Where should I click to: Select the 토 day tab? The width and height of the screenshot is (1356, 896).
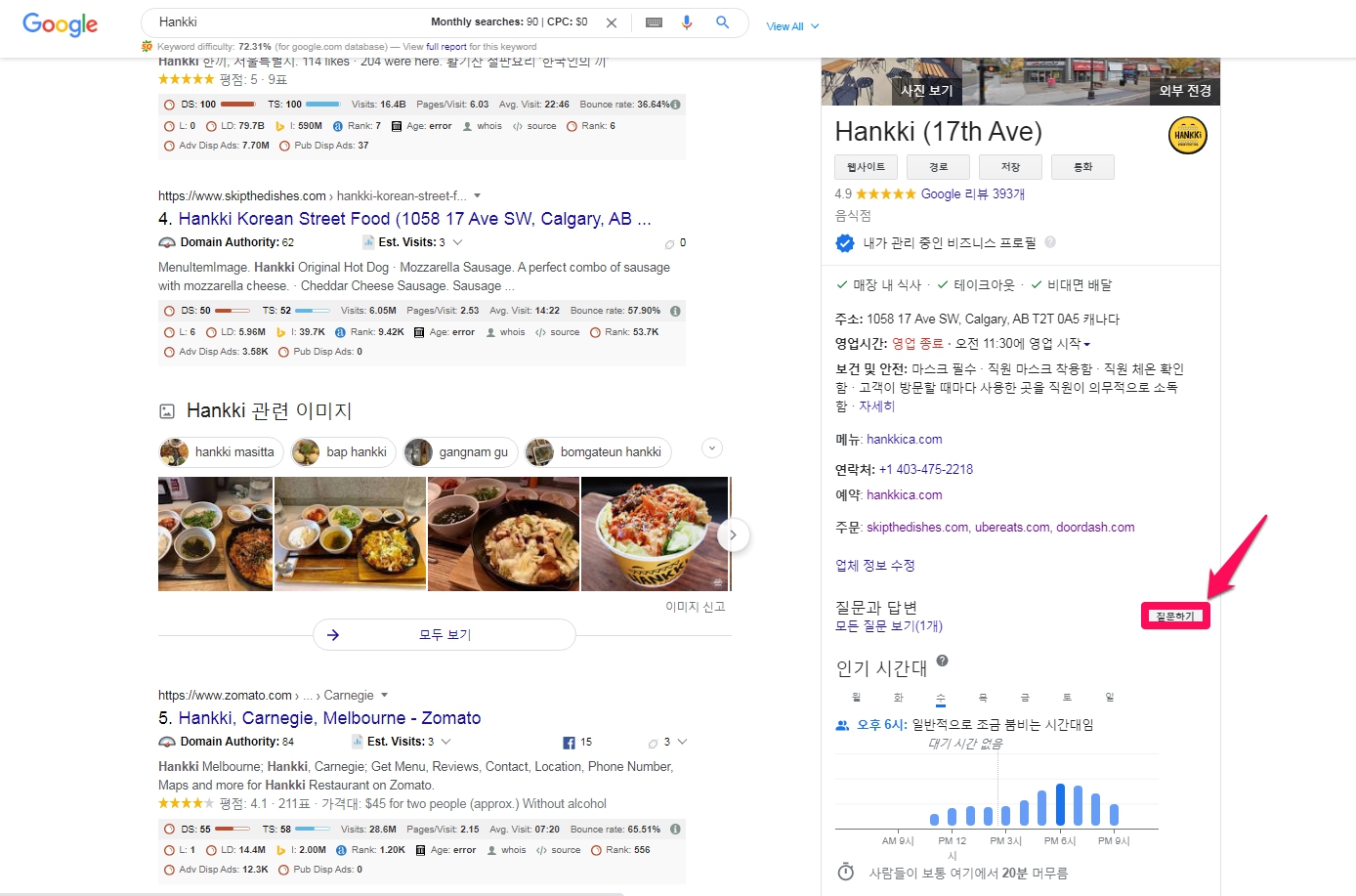point(1067,698)
